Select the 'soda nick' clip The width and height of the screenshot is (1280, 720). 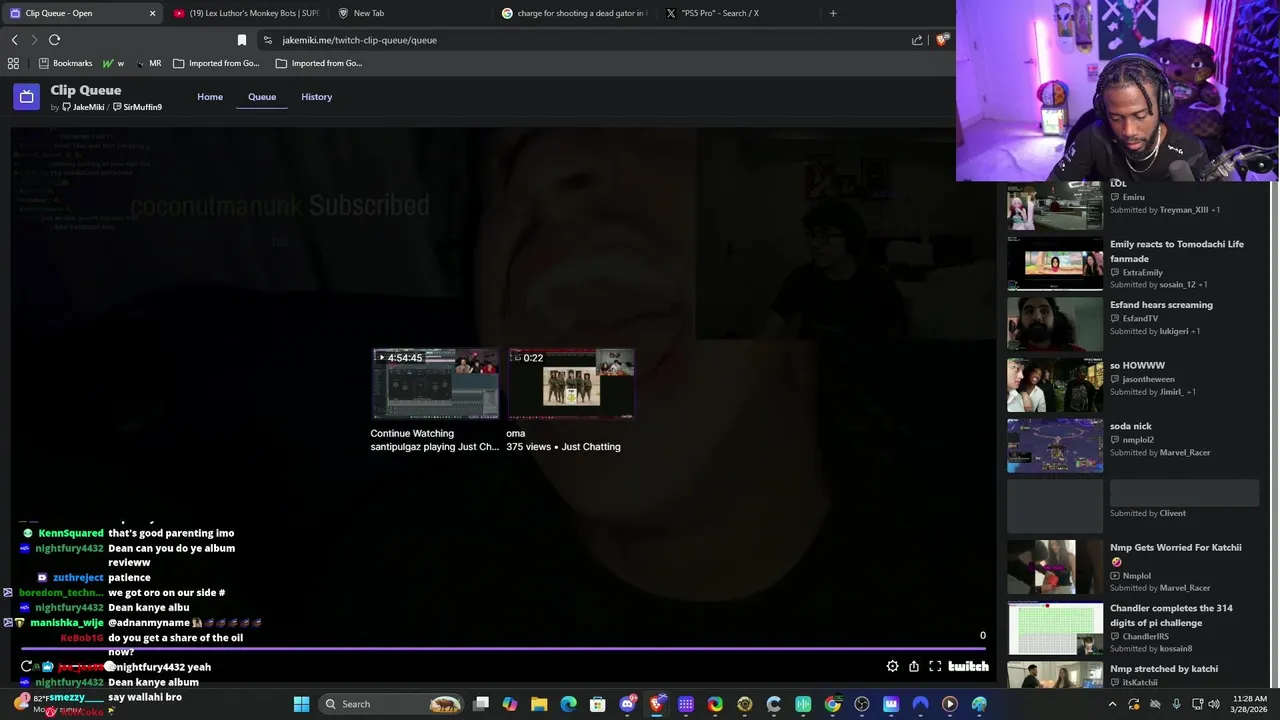point(1132,445)
